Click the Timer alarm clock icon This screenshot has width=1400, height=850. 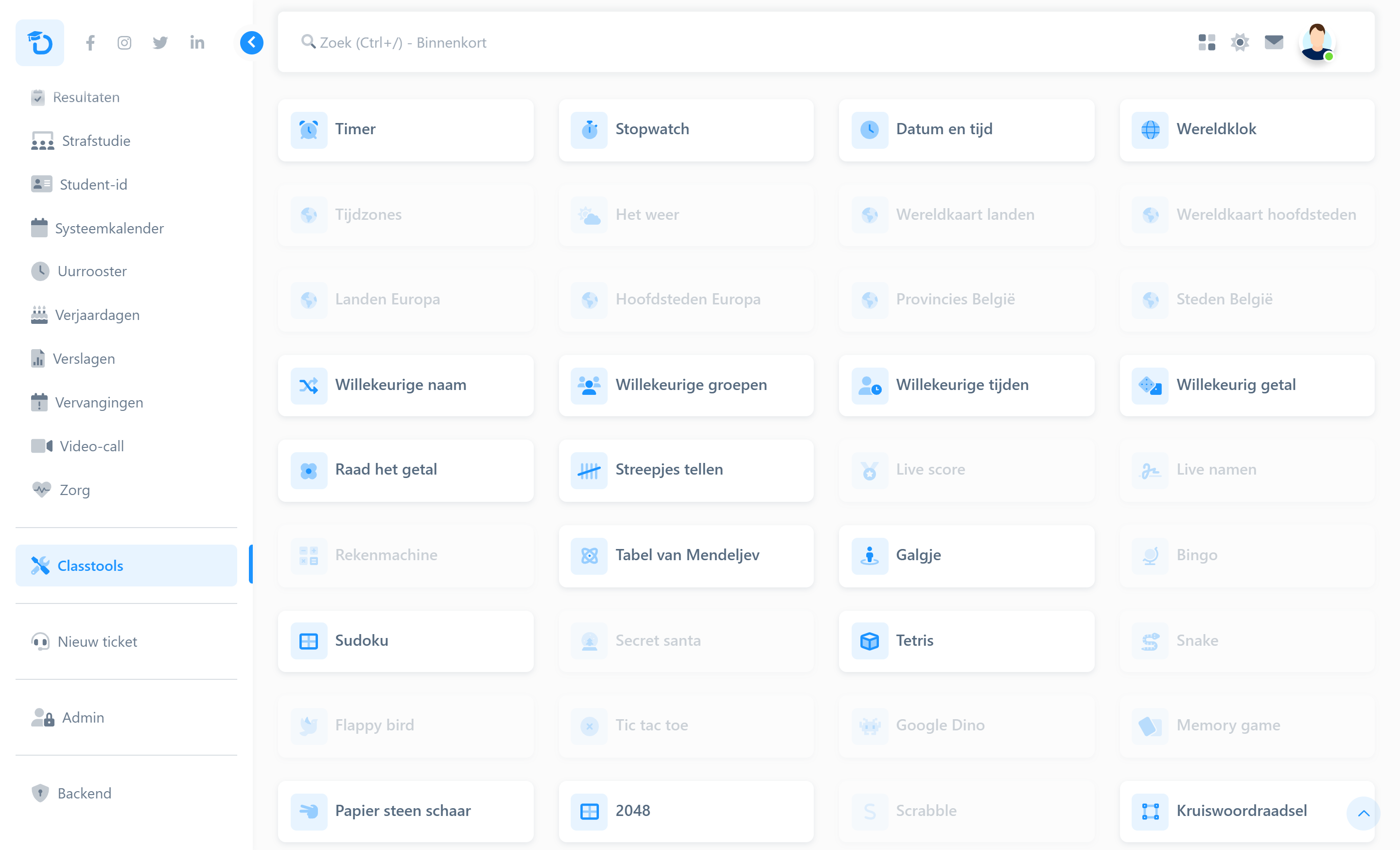pos(309,129)
